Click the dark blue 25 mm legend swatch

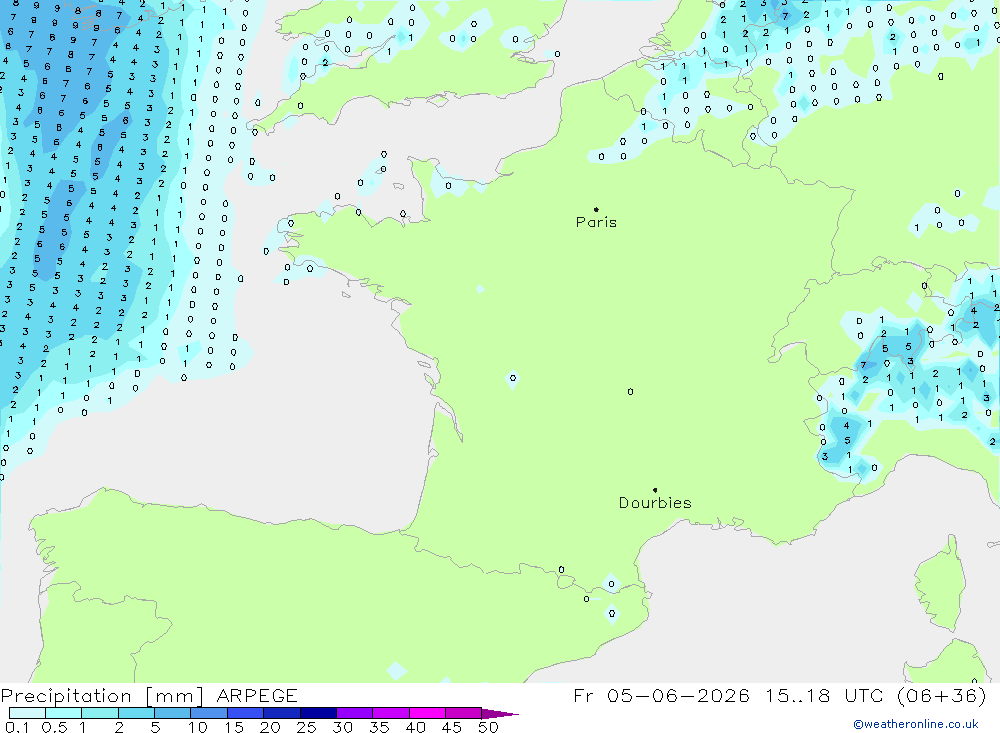[x=318, y=713]
